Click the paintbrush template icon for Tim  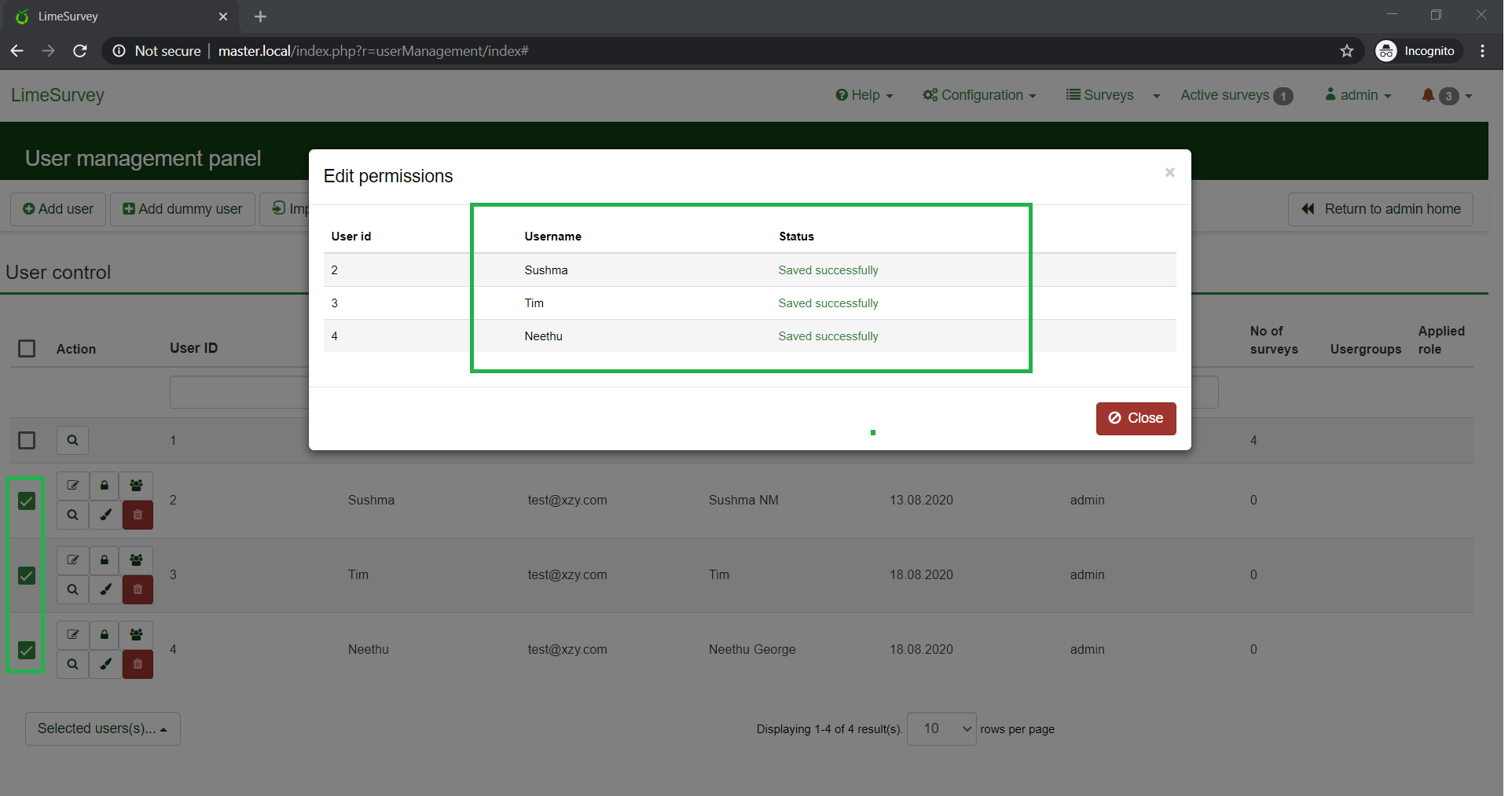(105, 590)
